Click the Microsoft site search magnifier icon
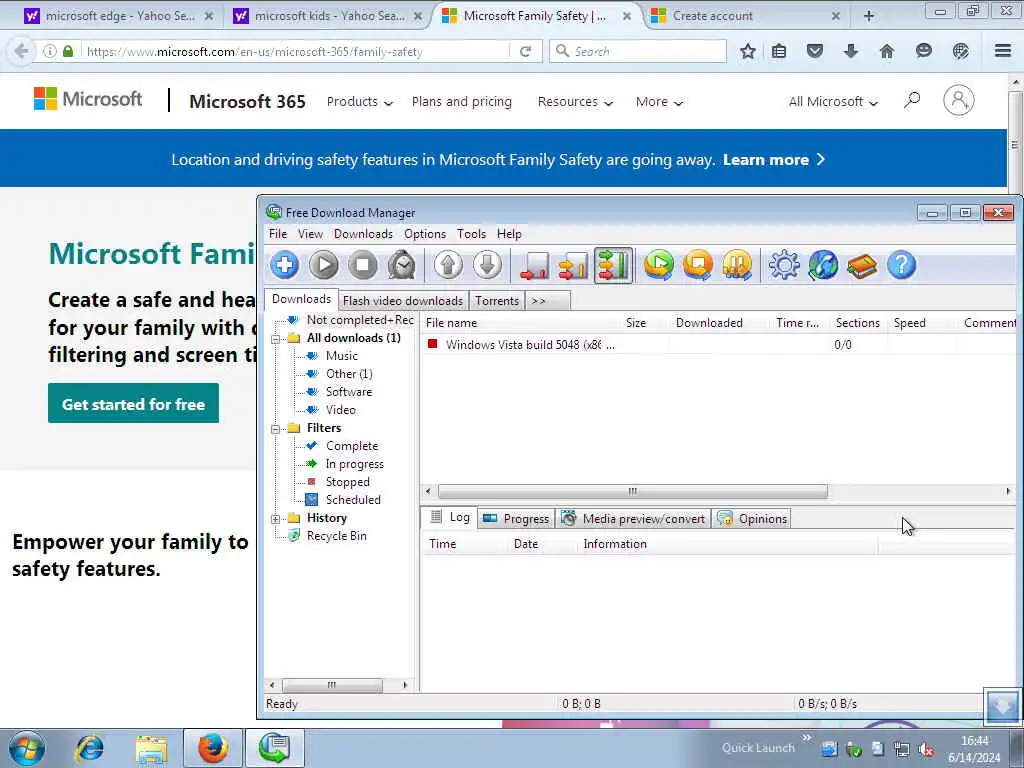 click(912, 101)
